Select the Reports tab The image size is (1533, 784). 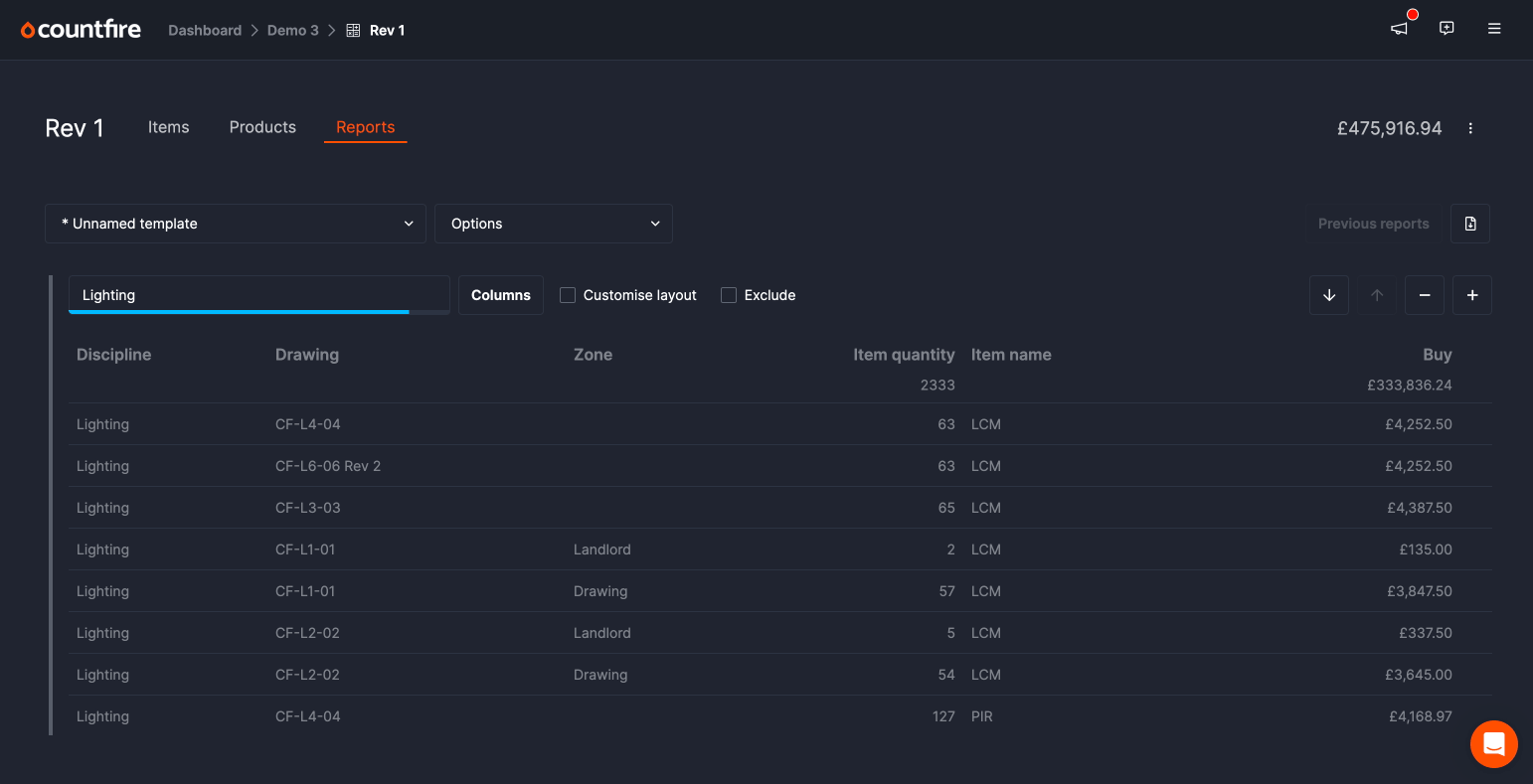[365, 127]
